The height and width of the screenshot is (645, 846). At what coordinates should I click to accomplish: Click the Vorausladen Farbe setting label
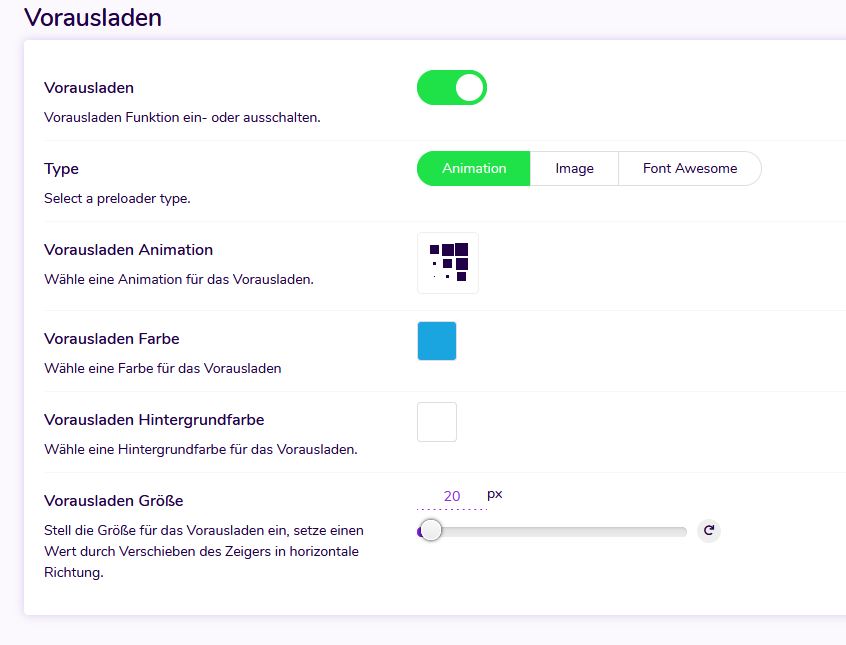point(112,339)
